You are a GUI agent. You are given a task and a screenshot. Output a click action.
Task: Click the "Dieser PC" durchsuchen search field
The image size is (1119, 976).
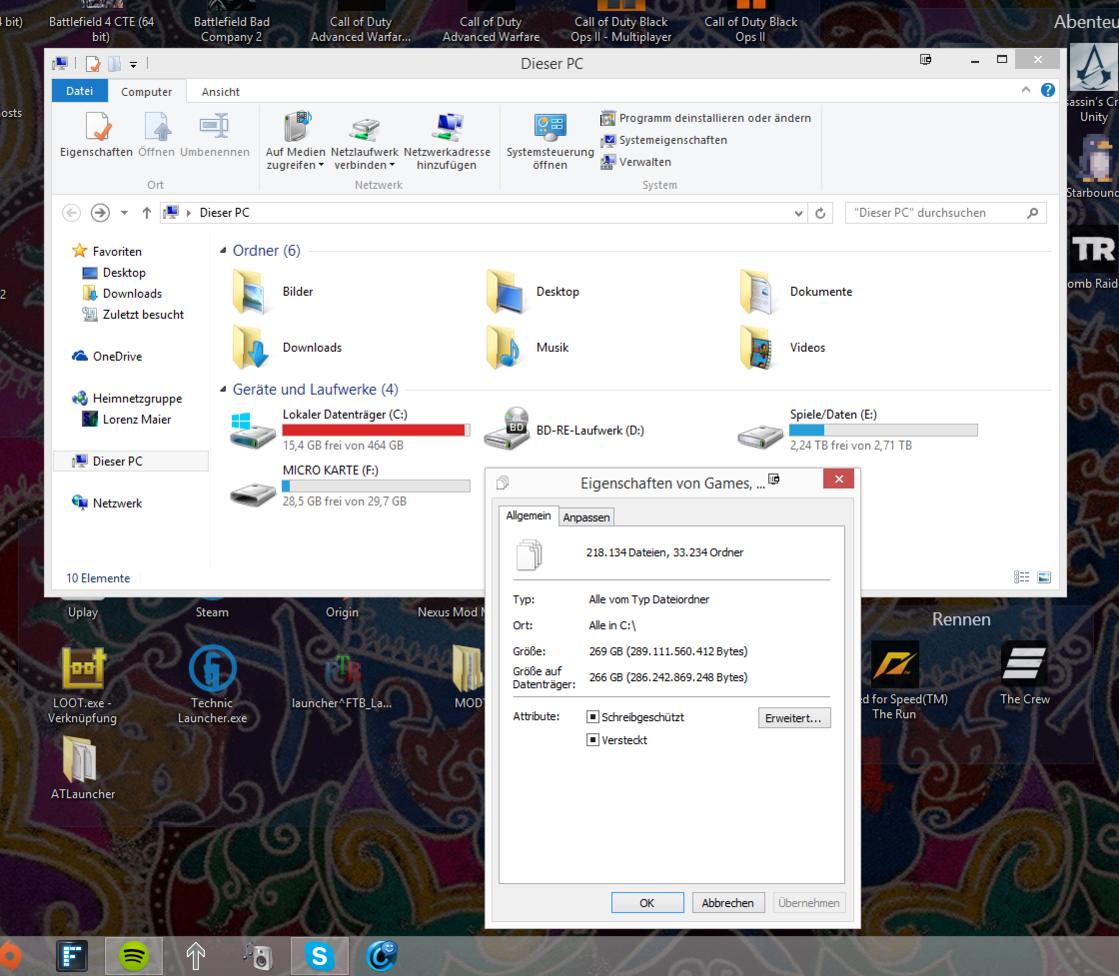click(x=946, y=213)
